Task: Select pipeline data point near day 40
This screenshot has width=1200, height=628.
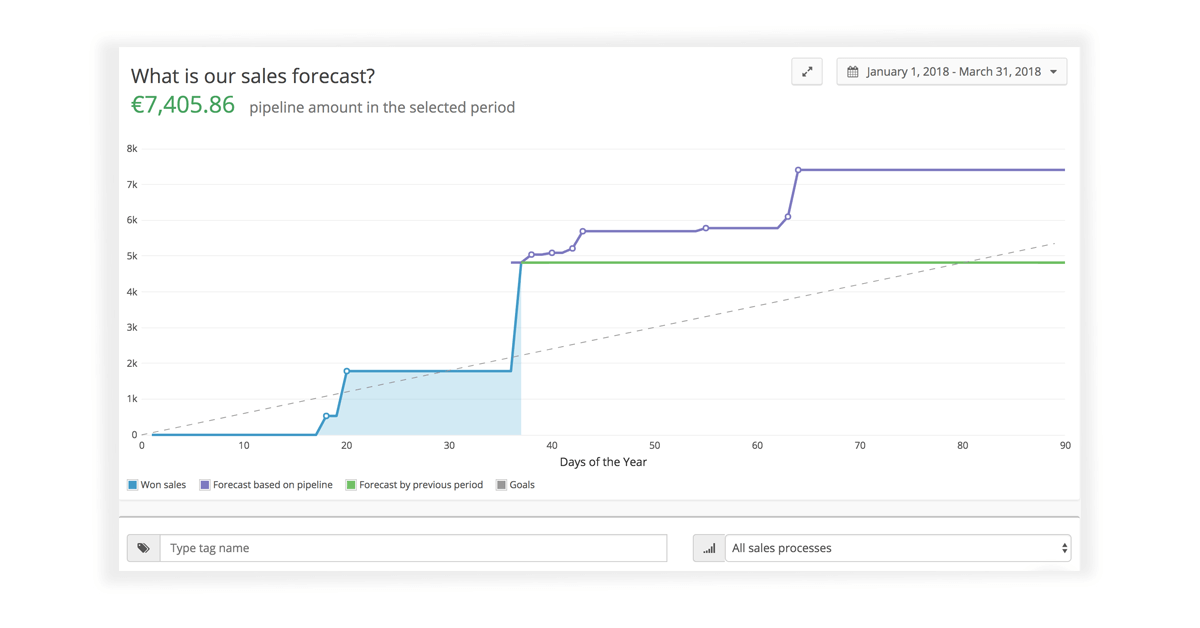Action: point(552,253)
